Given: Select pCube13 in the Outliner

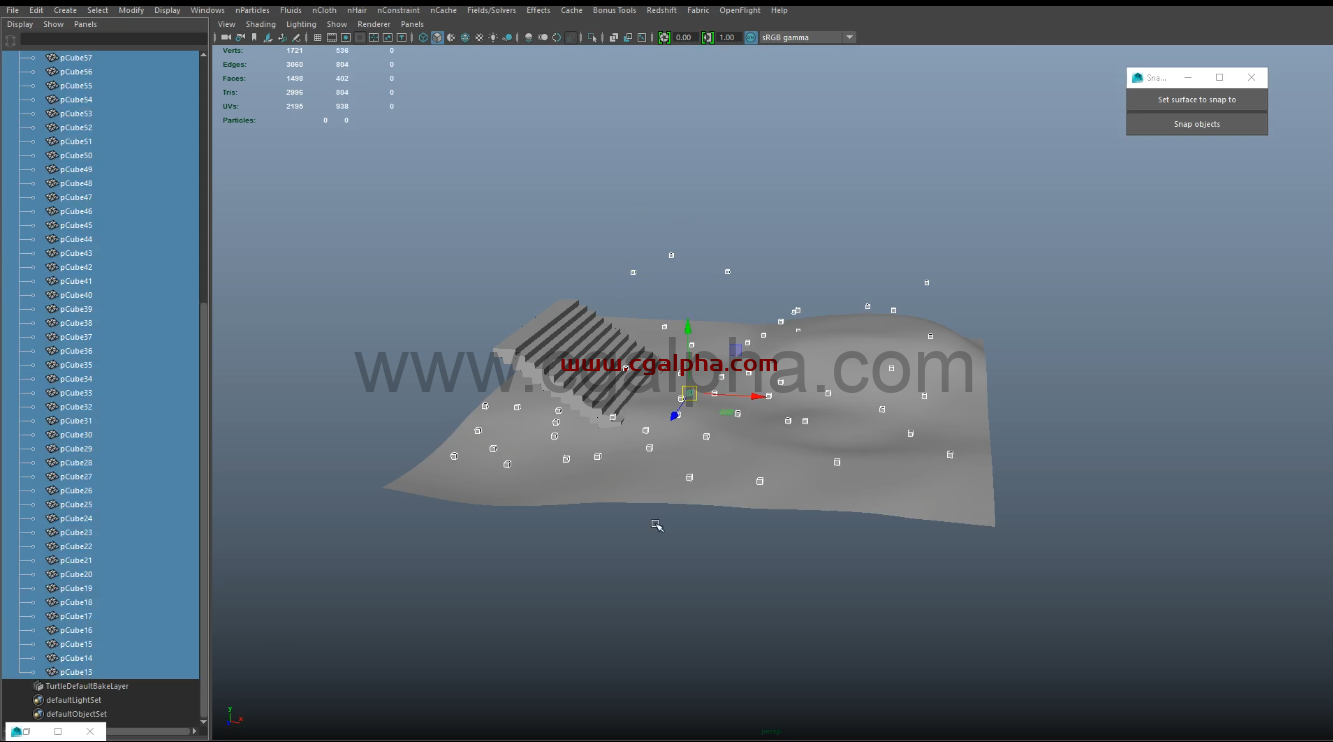Looking at the screenshot, I should coord(76,672).
